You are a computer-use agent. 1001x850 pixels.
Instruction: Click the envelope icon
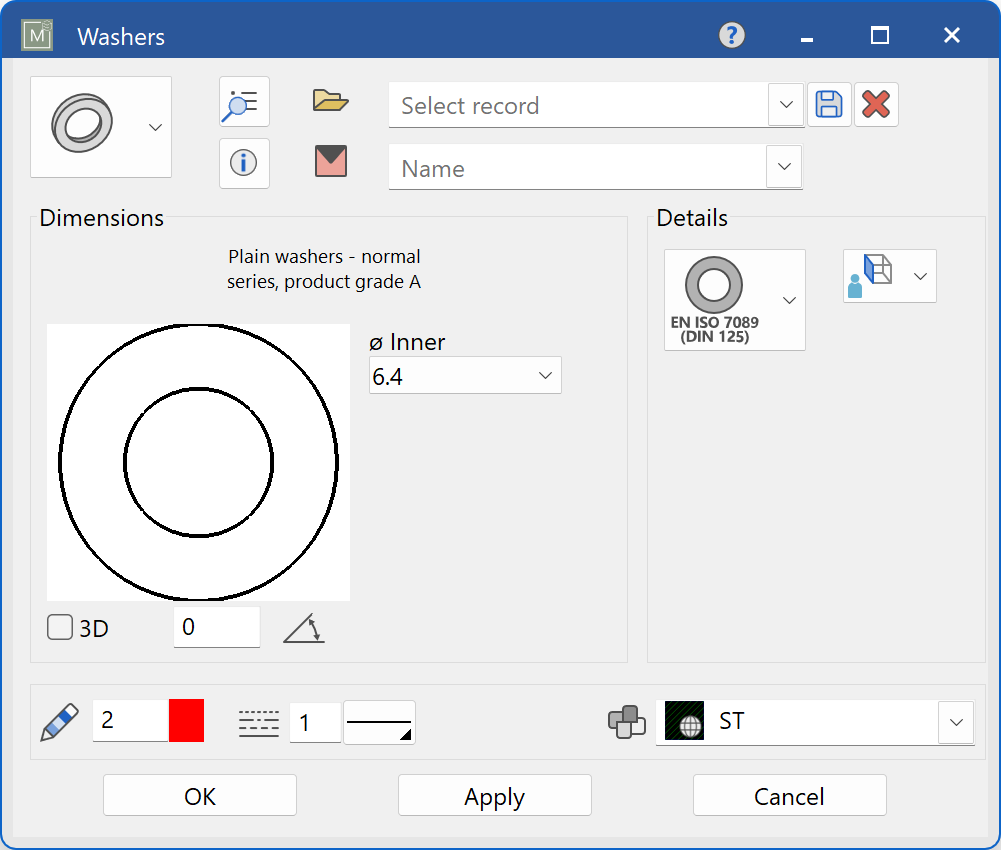(x=330, y=162)
